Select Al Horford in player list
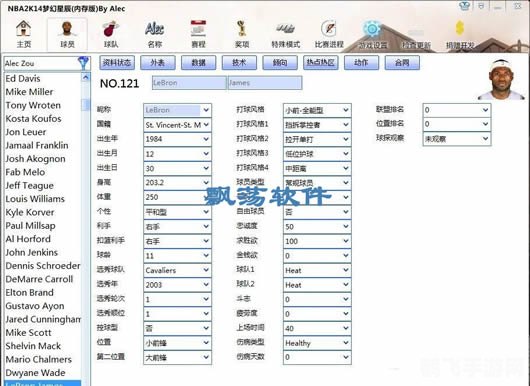The height and width of the screenshot is (386, 530). pyautogui.click(x=28, y=239)
